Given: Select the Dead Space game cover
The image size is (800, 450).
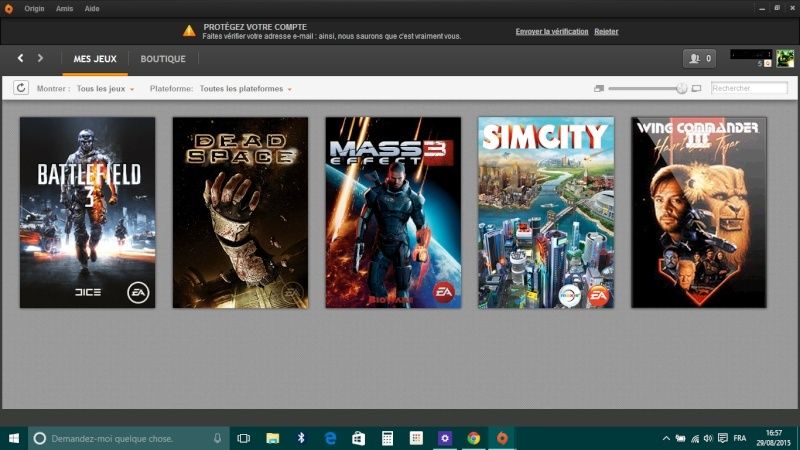Looking at the screenshot, I should [240, 213].
